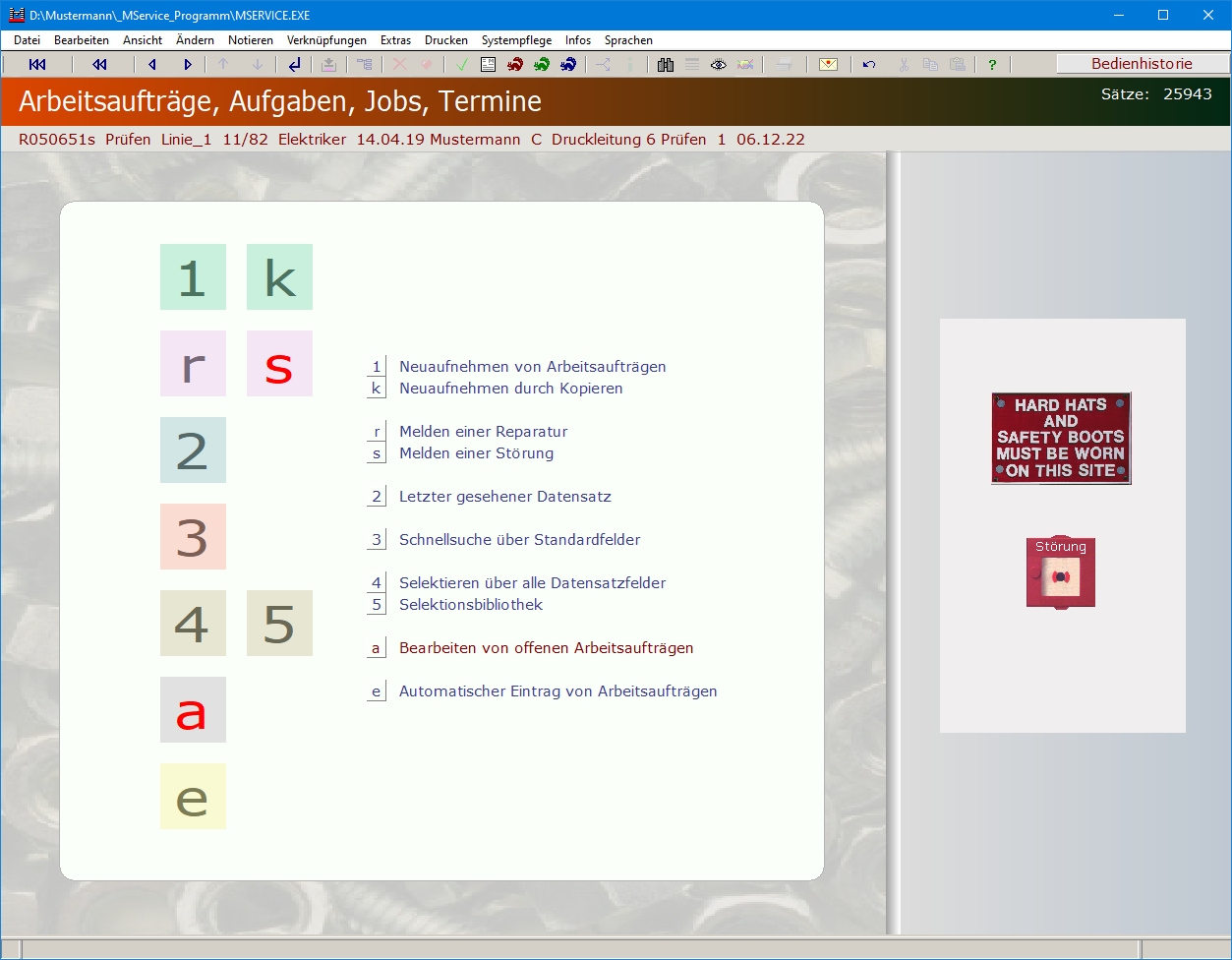Viewport: 1232px width, 960px height.
Task: Click the large yellow 'e' tile
Action: coord(193,797)
